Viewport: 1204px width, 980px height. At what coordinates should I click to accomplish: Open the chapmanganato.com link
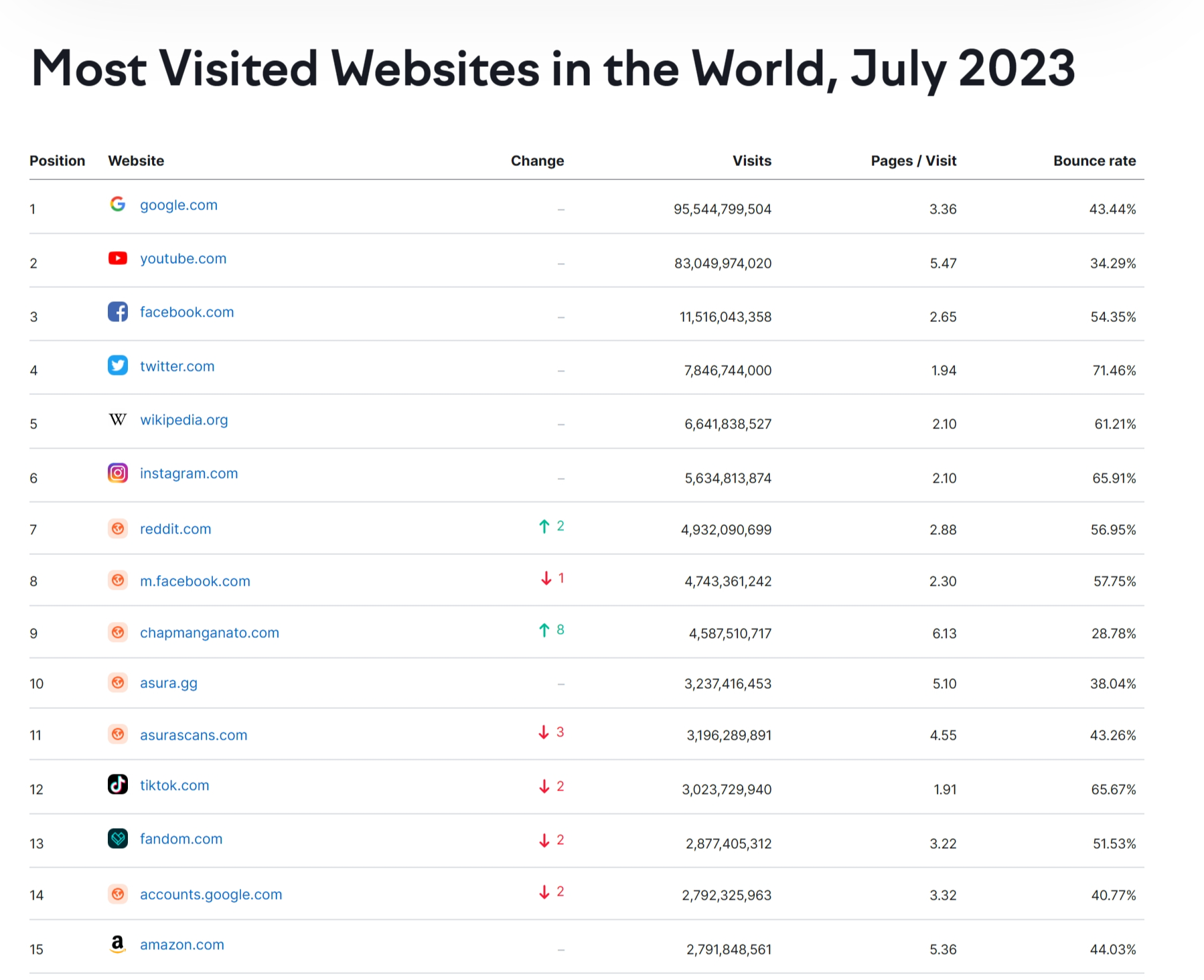click(210, 633)
